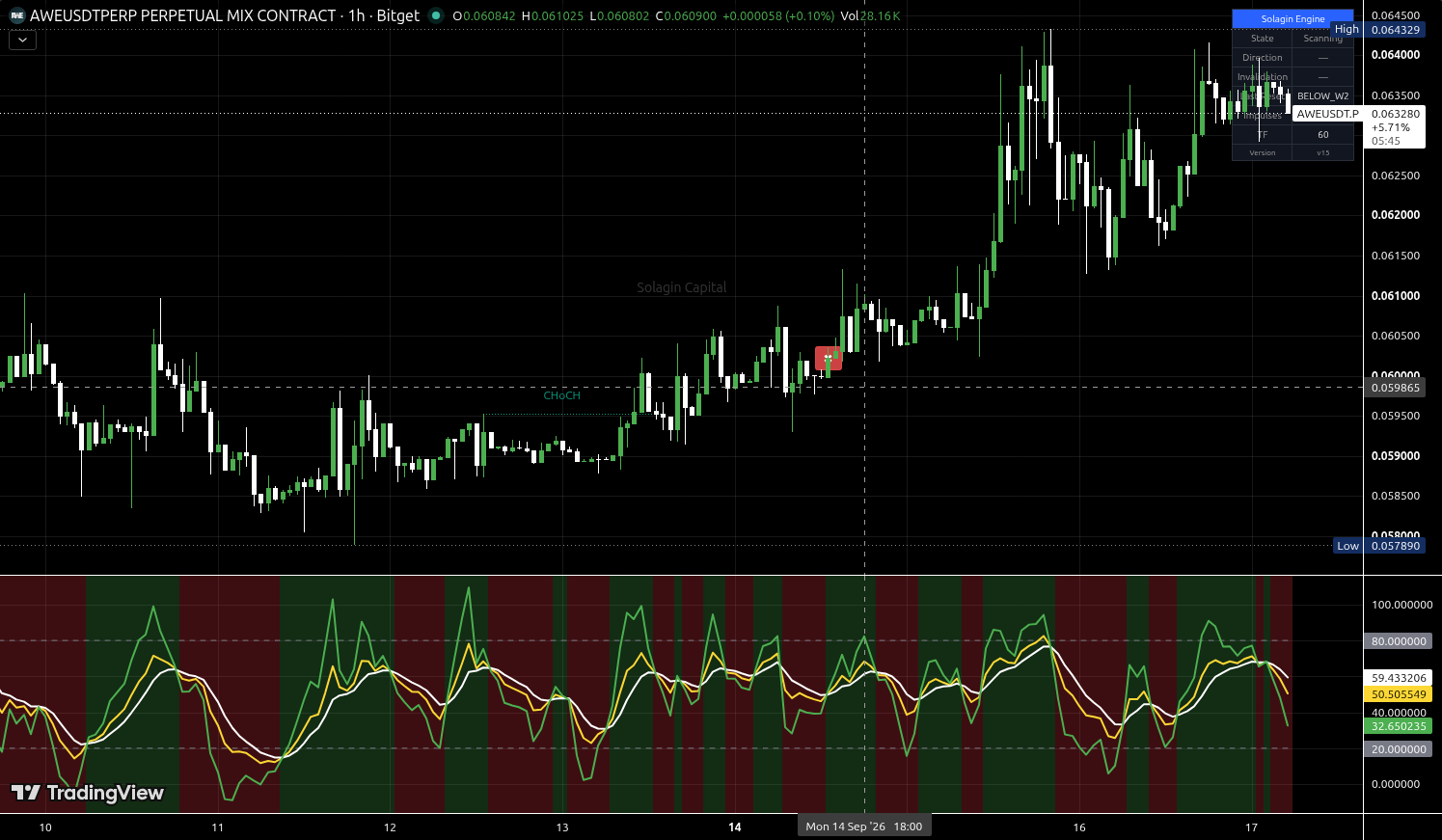1442x840 pixels.
Task: Click the TF value 60 cell
Action: pyautogui.click(x=1323, y=135)
